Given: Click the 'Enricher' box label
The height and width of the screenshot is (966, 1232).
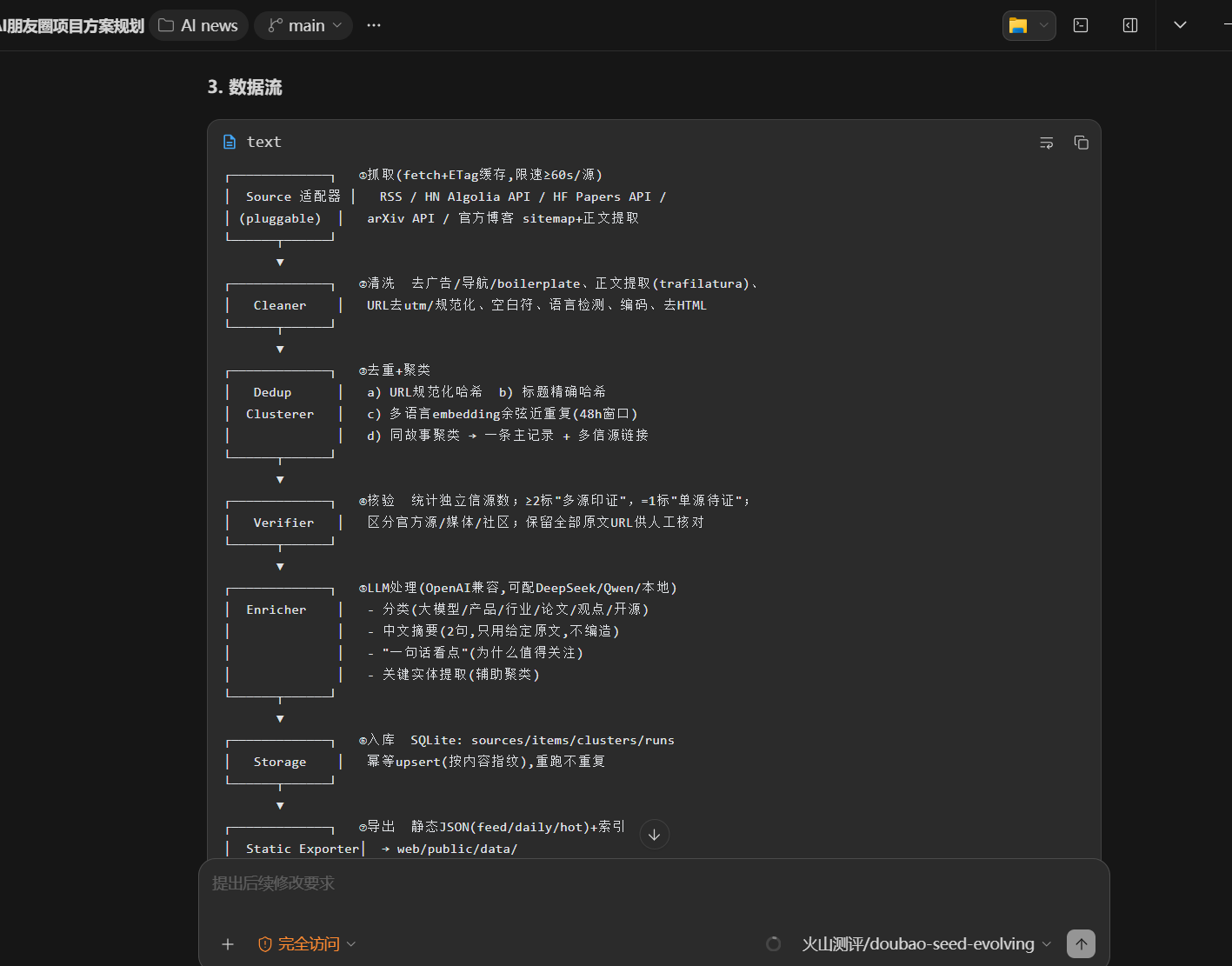Looking at the screenshot, I should pos(276,610).
